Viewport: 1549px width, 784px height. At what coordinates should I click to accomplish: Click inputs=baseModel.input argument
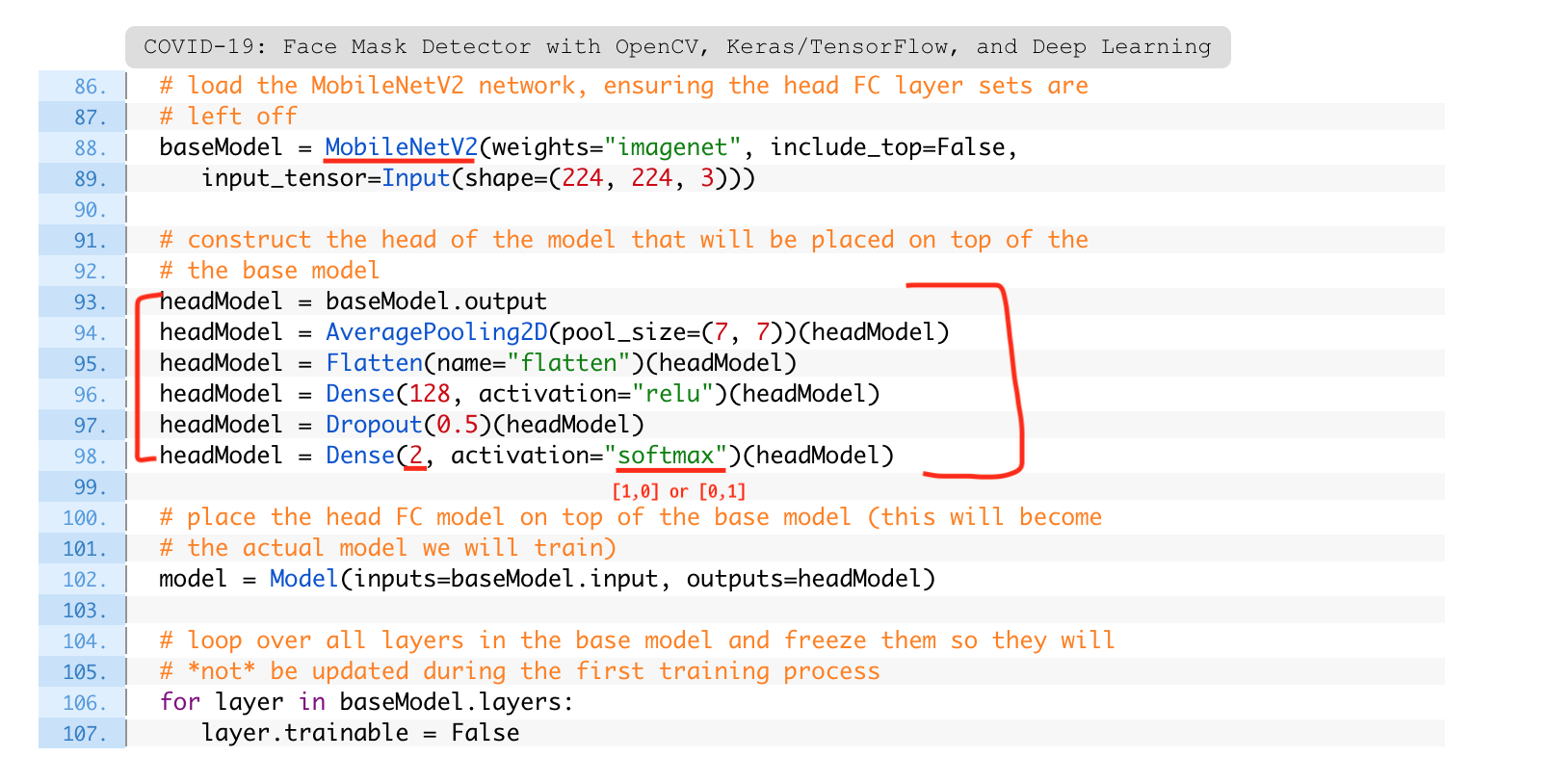tap(506, 579)
